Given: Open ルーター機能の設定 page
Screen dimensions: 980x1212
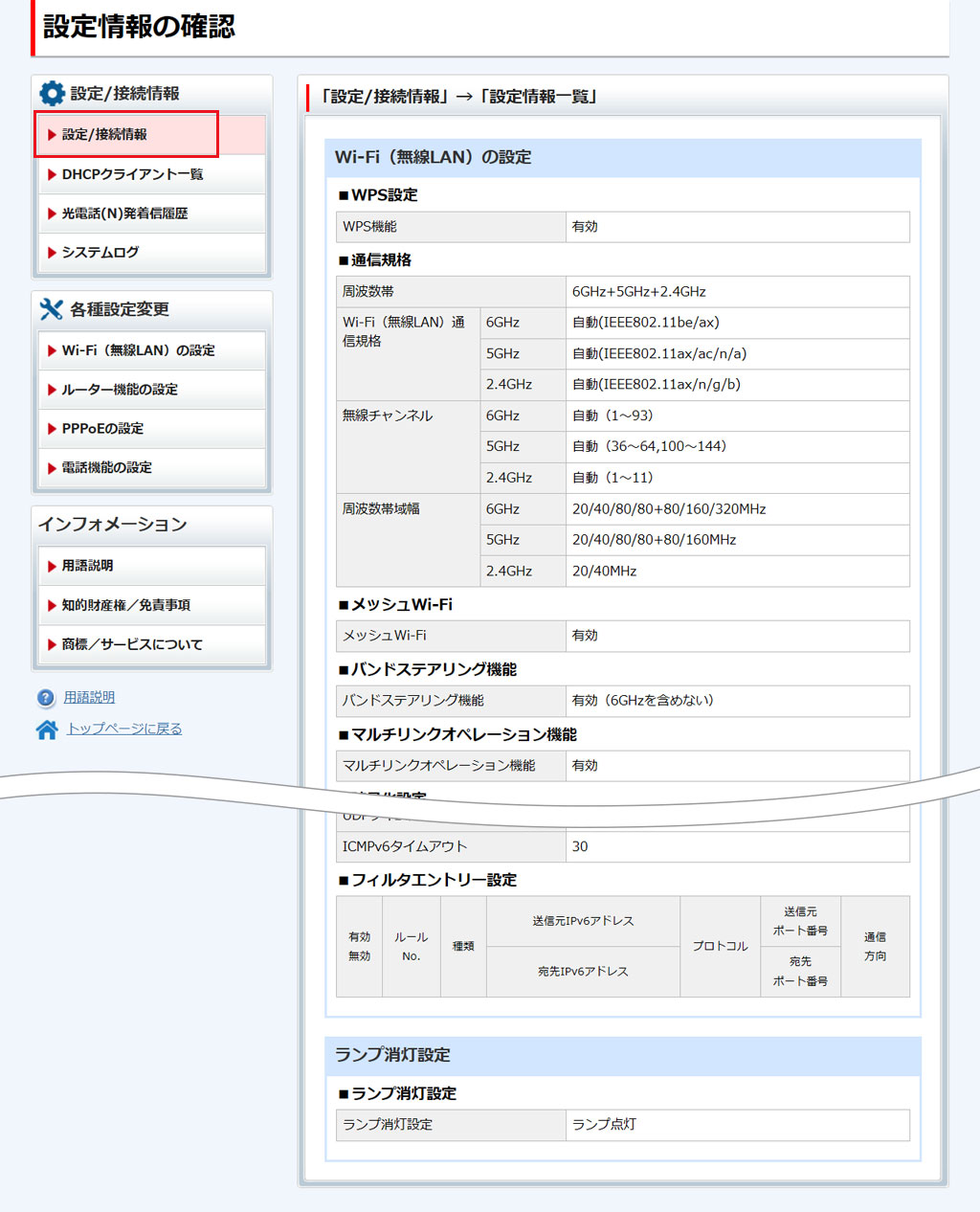Looking at the screenshot, I should [120, 390].
